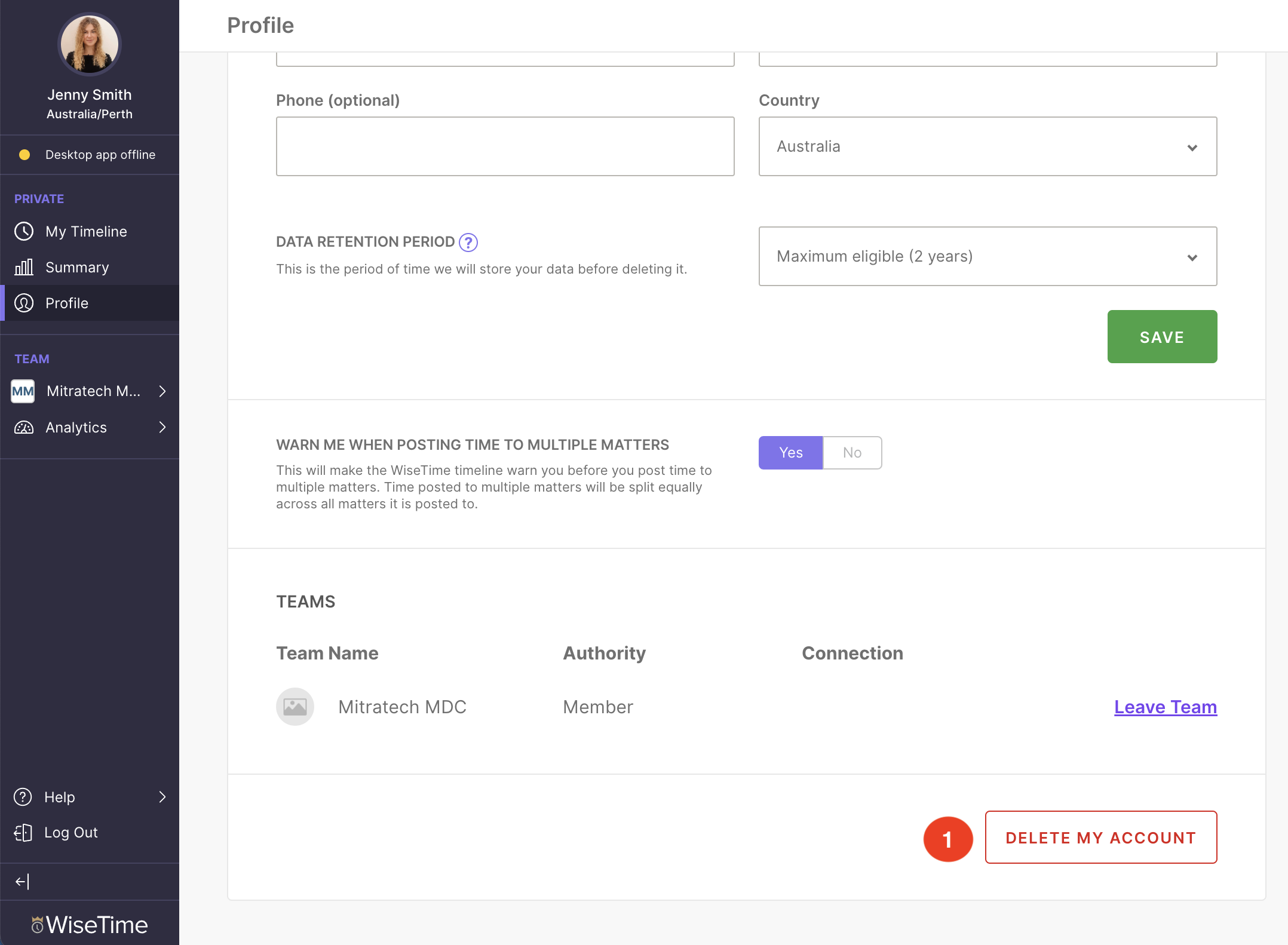
Task: Open the Mitratech MM team icon
Action: pos(22,391)
